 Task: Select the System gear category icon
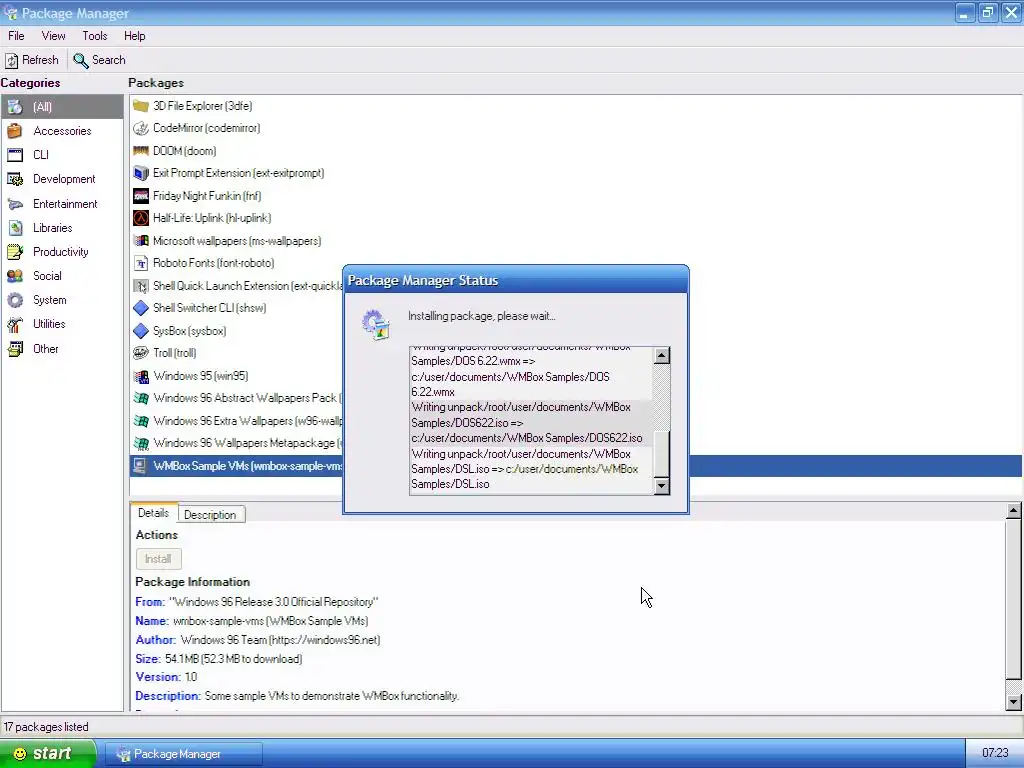pyautogui.click(x=15, y=300)
